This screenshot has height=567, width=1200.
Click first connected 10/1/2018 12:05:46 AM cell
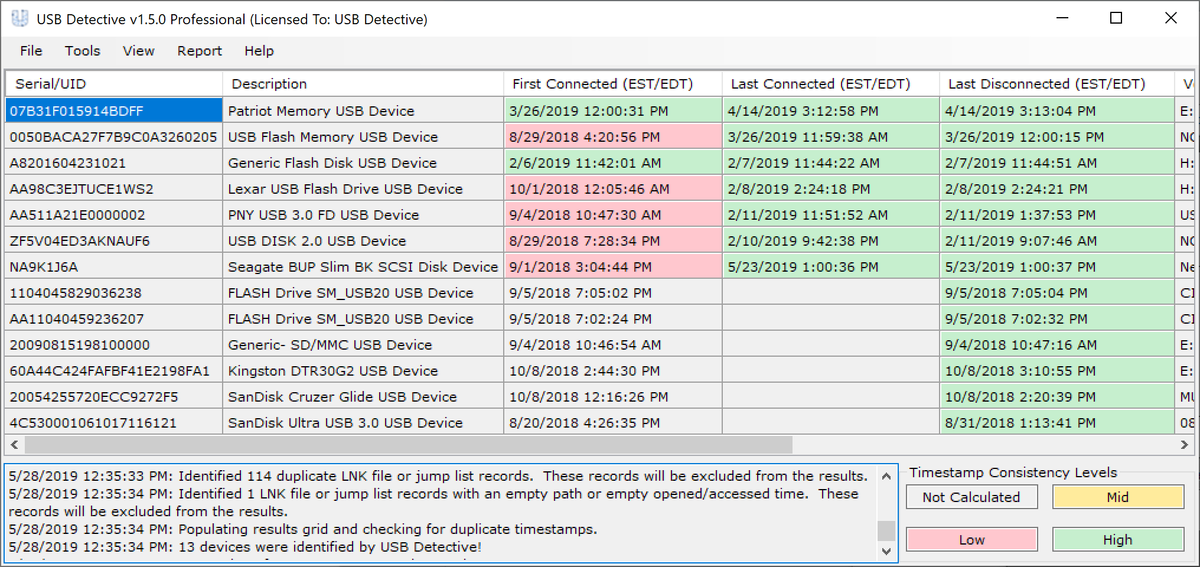(612, 189)
